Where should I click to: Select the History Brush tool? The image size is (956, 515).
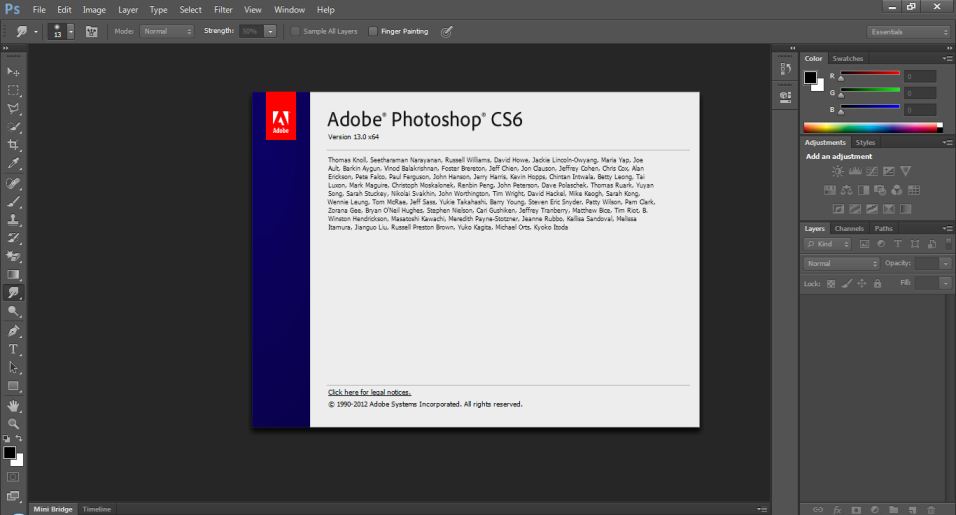13,238
